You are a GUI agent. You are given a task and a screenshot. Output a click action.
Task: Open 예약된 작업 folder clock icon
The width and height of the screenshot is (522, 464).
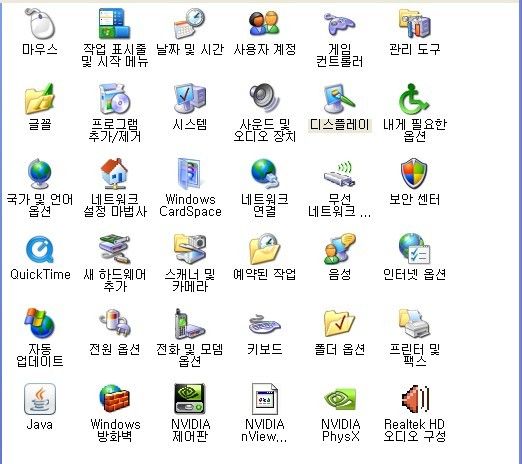point(265,249)
